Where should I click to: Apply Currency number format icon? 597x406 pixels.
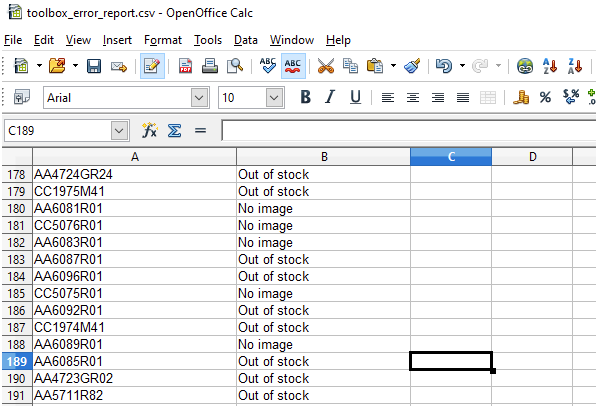520,97
